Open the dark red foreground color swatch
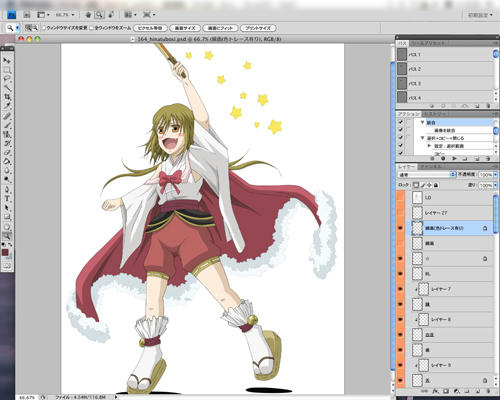500x400 pixels. click(5, 252)
